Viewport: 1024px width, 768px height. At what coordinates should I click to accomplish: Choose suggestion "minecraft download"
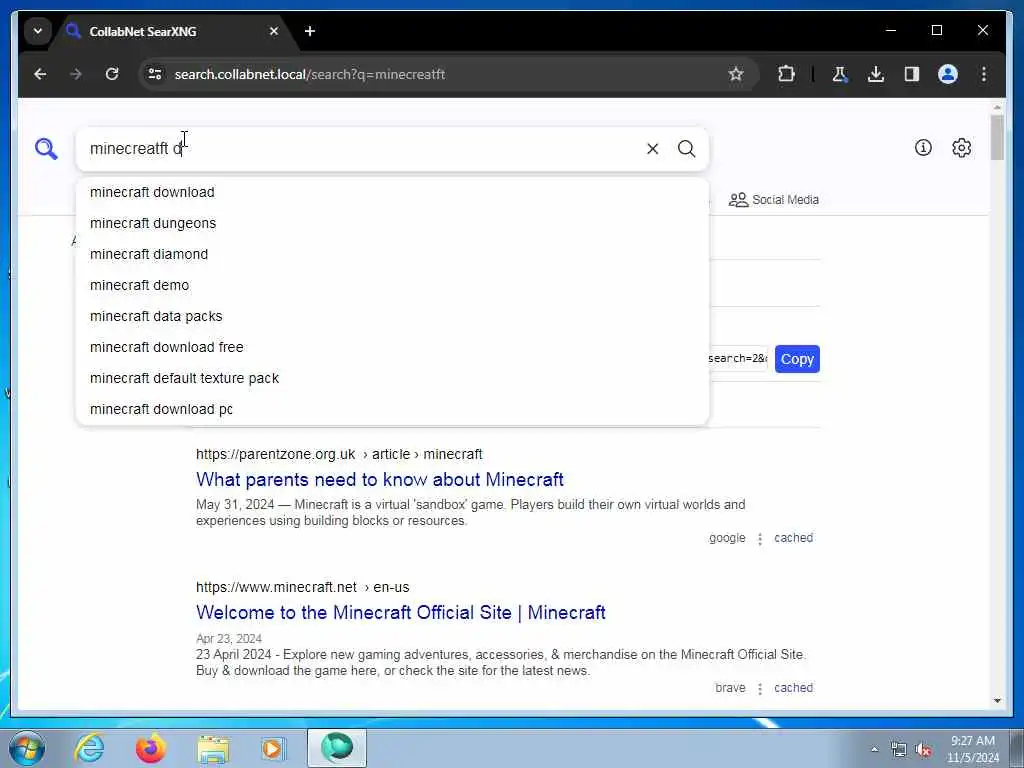[x=392, y=193]
